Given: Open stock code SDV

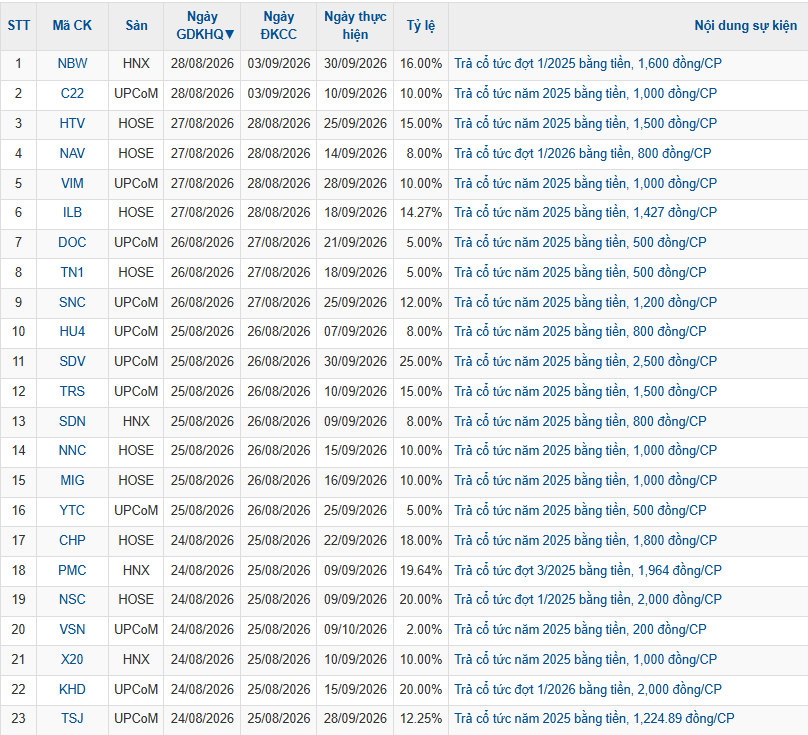Looking at the screenshot, I should pyautogui.click(x=72, y=361).
